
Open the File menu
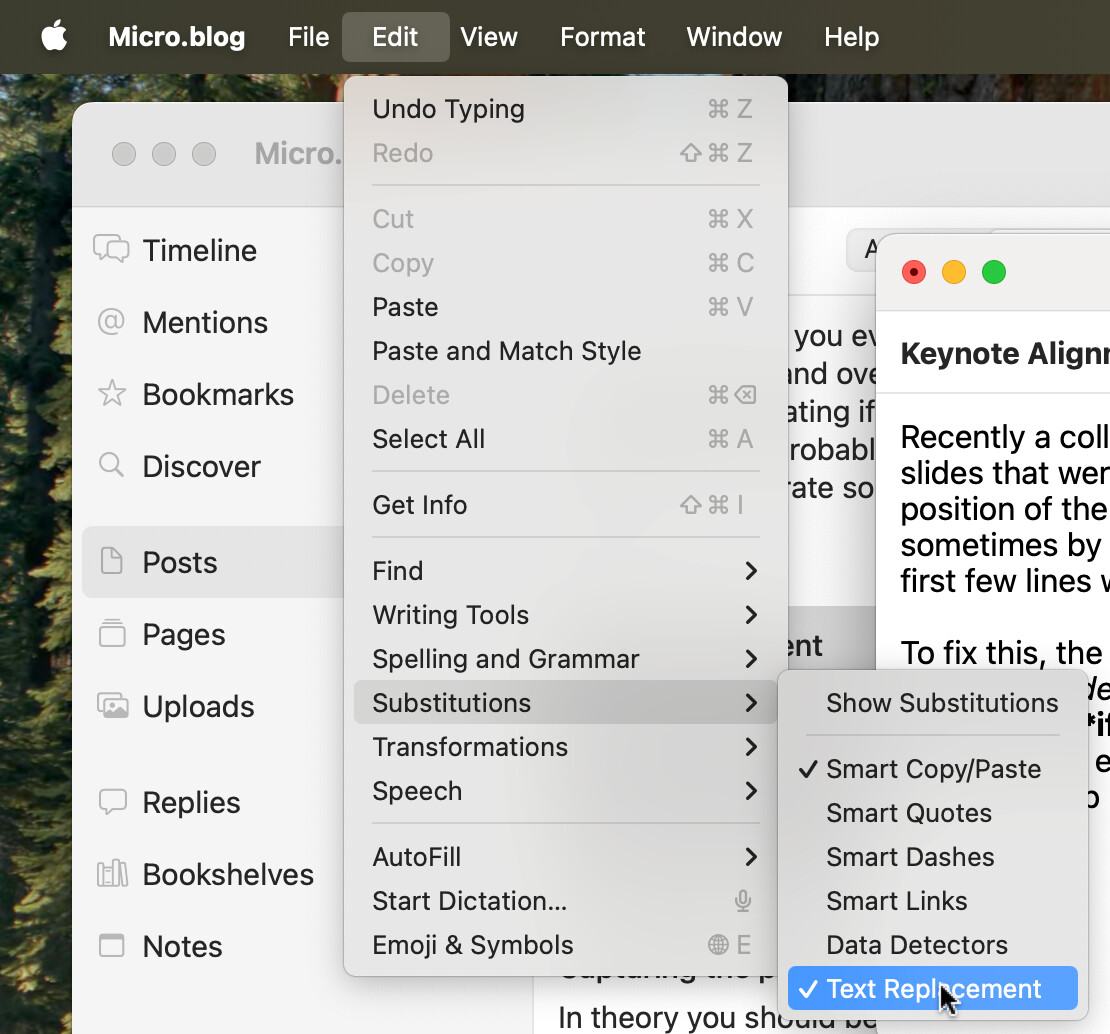tap(309, 37)
